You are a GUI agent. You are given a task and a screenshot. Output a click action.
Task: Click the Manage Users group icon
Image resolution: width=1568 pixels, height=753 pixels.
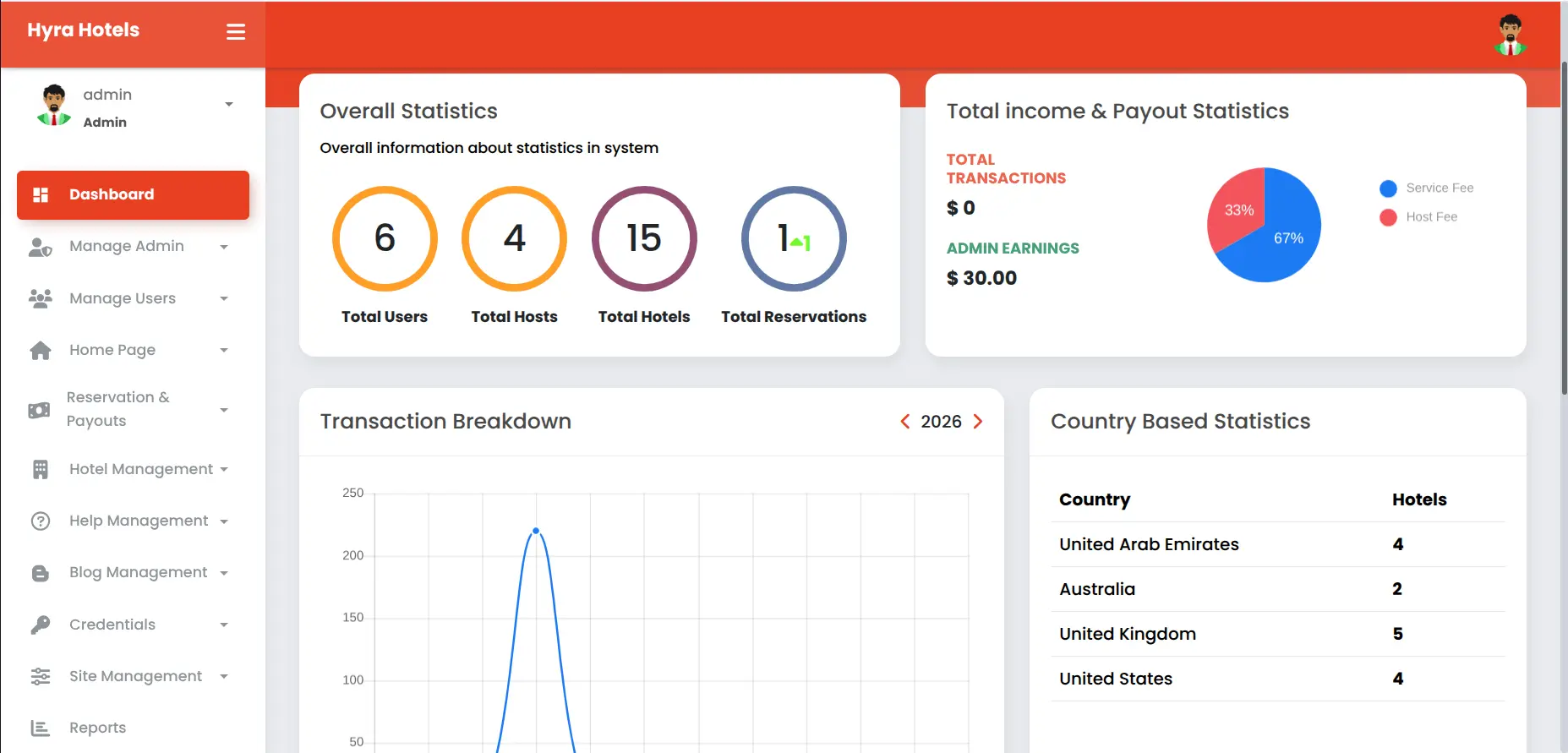[41, 298]
